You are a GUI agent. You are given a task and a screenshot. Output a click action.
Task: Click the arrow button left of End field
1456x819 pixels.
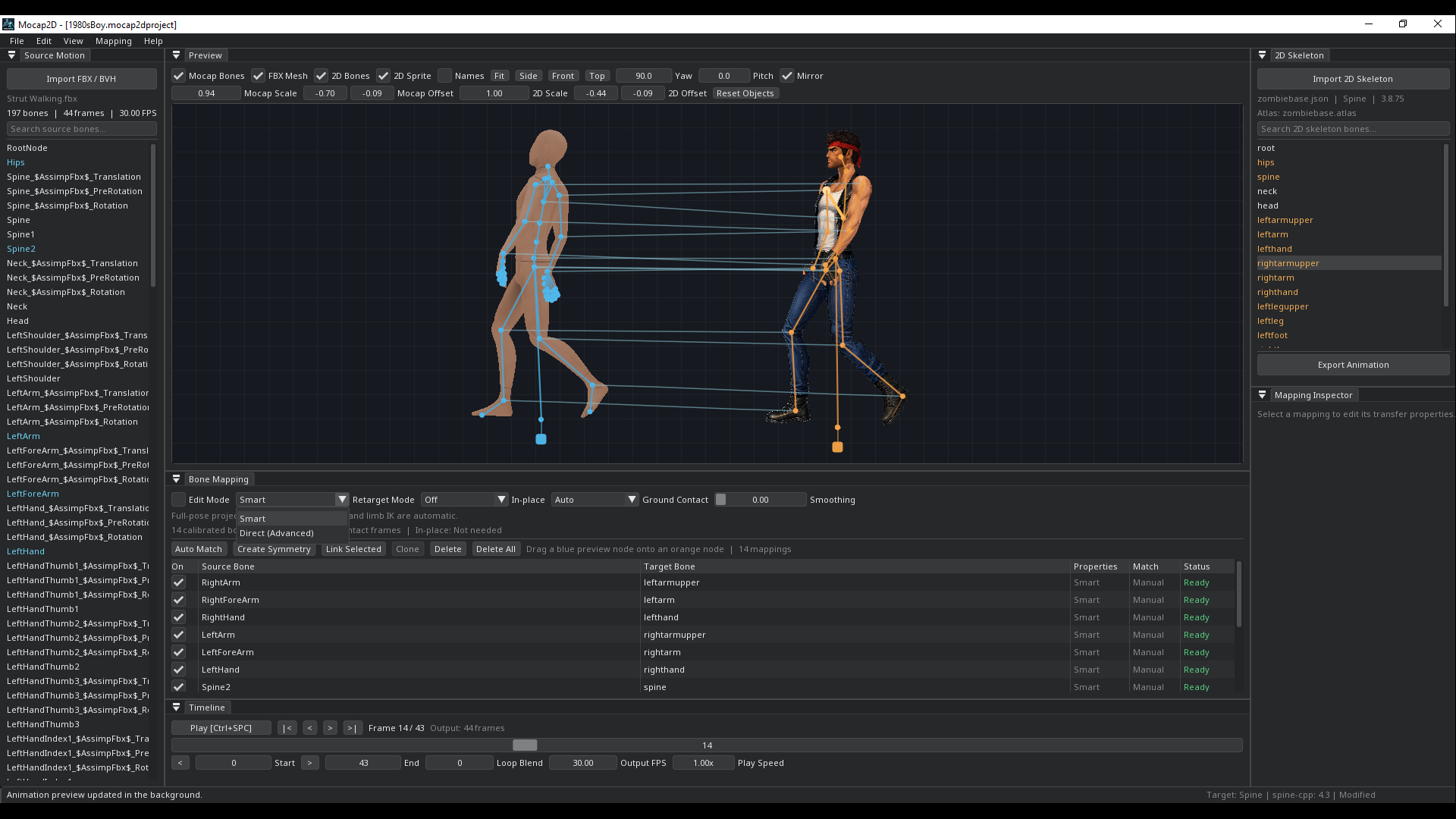click(x=309, y=763)
